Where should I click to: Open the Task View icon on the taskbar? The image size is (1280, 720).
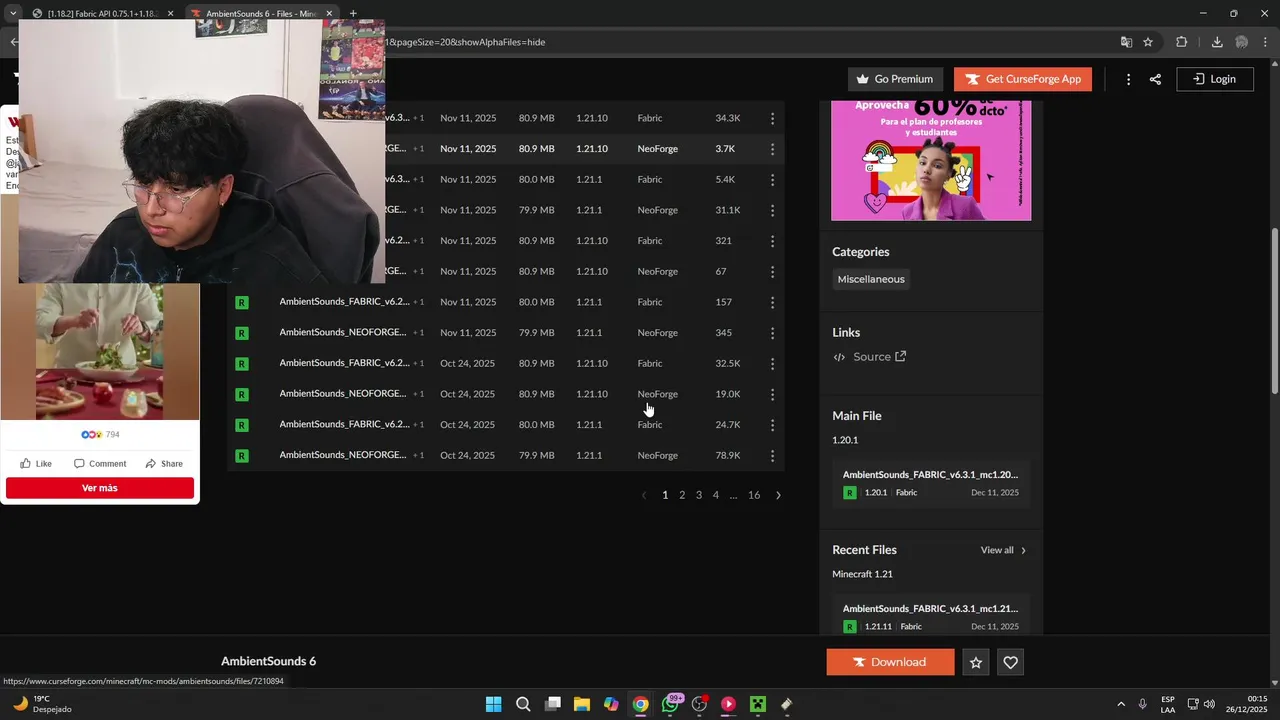(552, 704)
